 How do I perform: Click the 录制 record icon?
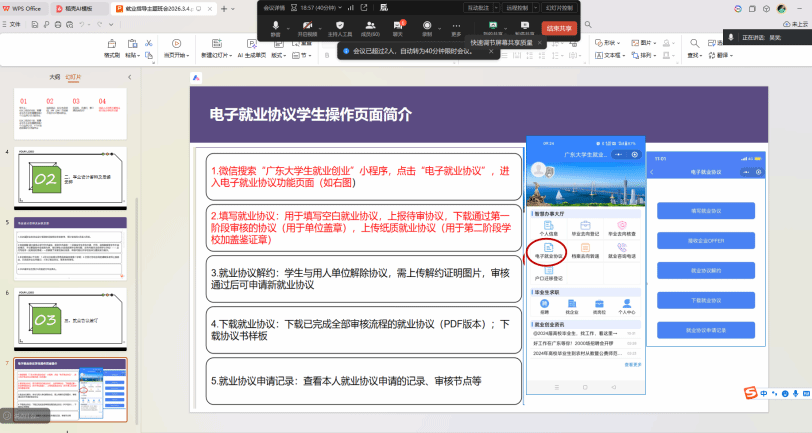point(427,25)
